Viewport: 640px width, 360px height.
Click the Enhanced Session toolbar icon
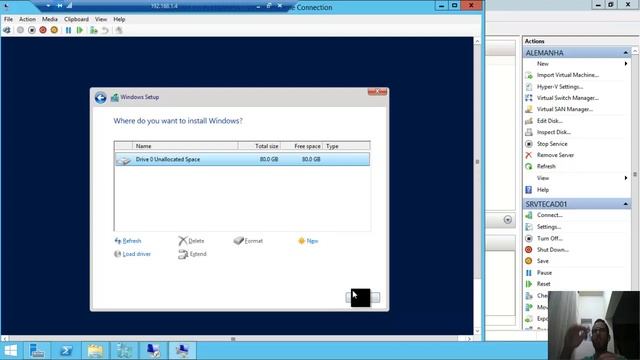coord(119,30)
